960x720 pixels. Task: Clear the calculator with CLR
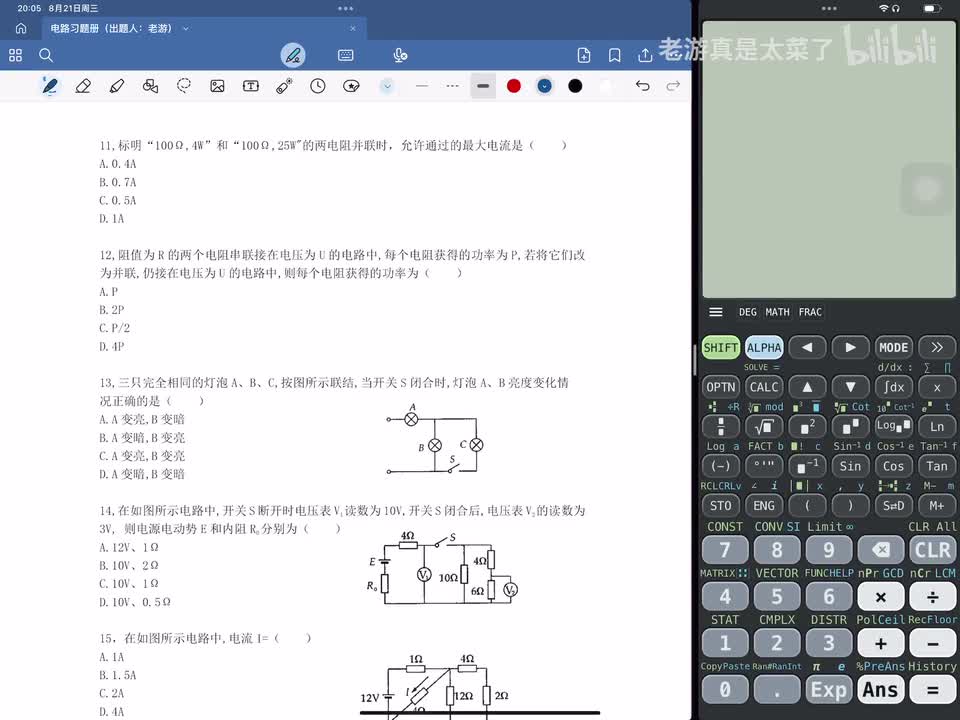[x=932, y=550]
